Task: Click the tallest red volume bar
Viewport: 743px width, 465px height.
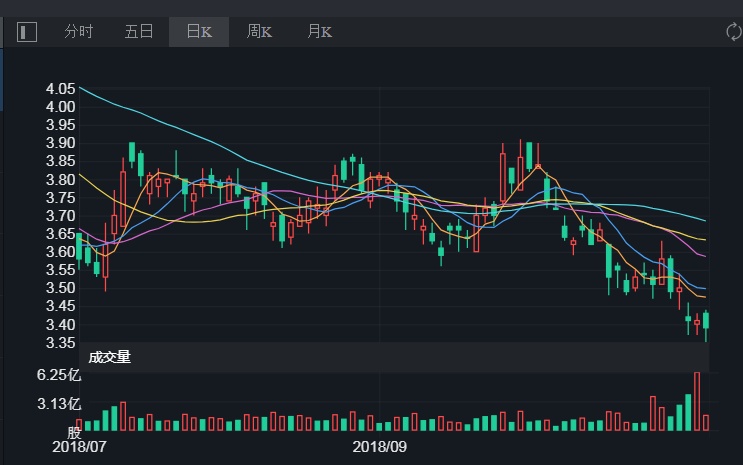Action: 697,400
